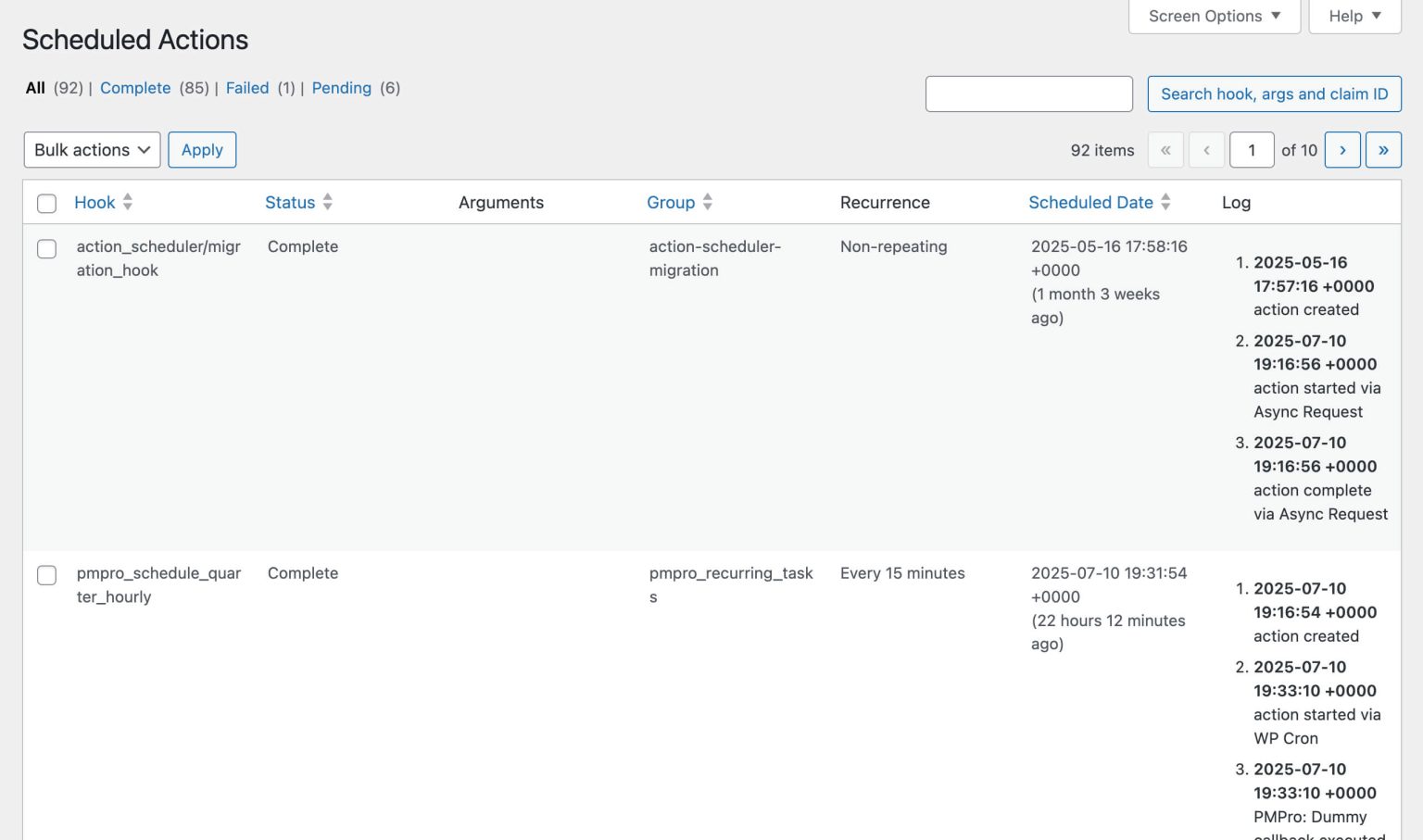Go to the previous page
1423x840 pixels.
[x=1207, y=149]
